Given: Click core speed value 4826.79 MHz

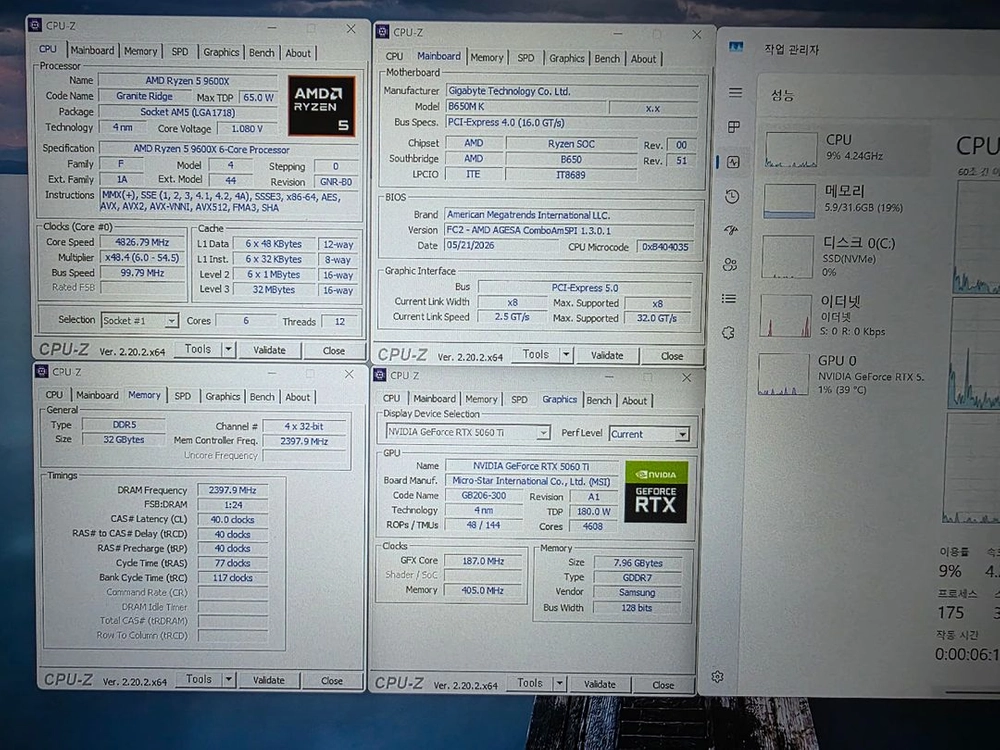Looking at the screenshot, I should (x=142, y=242).
